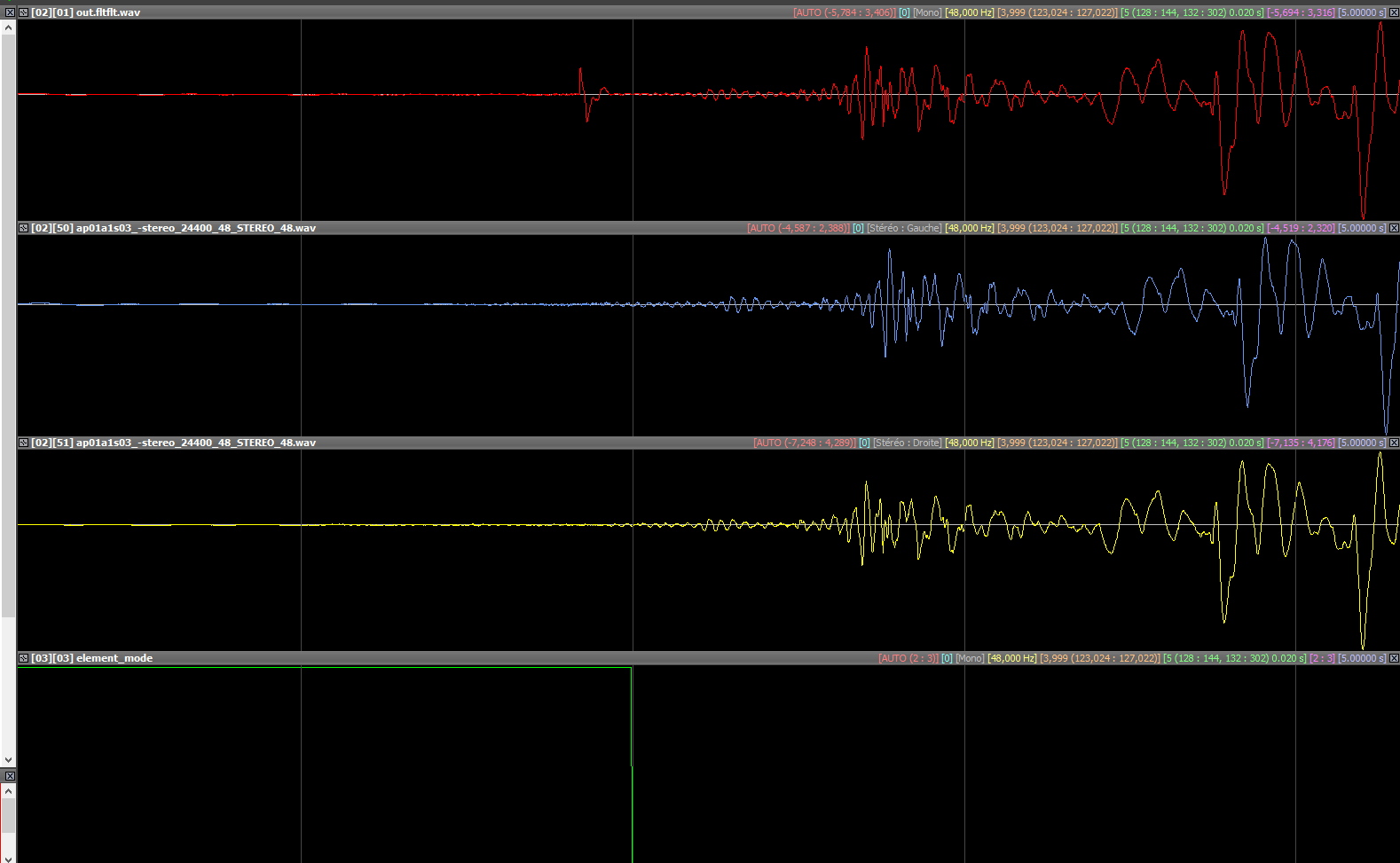Click the icon beside element_mode track title
Image resolution: width=1400 pixels, height=863 pixels.
click(23, 658)
